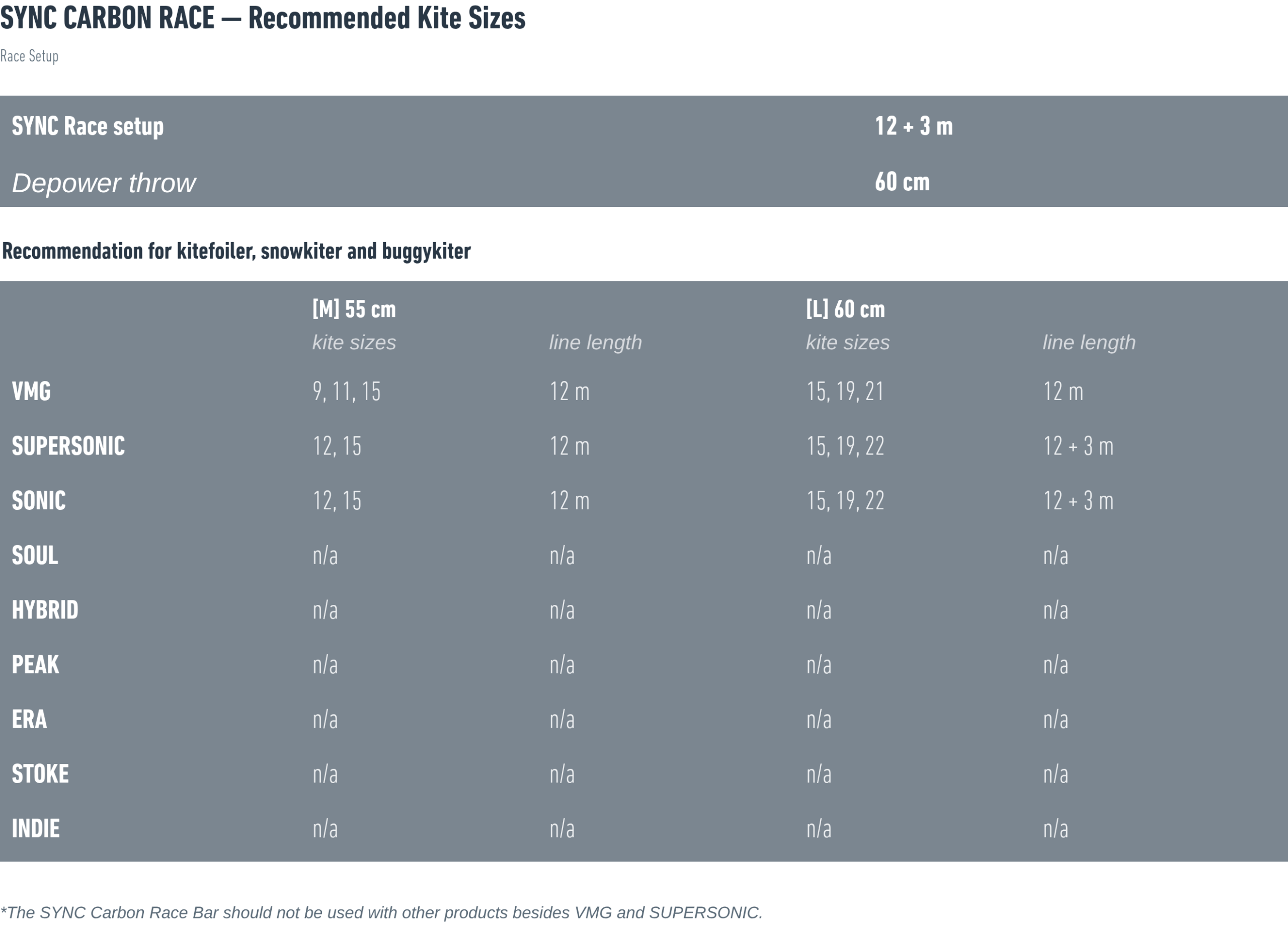
Task: Select the 'PEAK' row label
Action: (x=35, y=665)
